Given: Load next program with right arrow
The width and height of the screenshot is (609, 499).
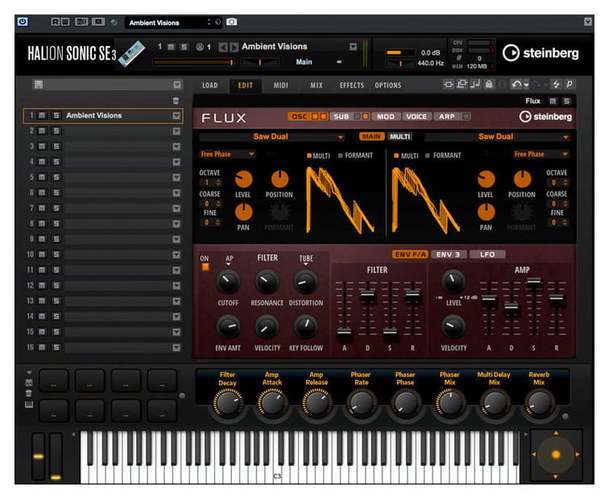Looking at the screenshot, I should (x=234, y=47).
